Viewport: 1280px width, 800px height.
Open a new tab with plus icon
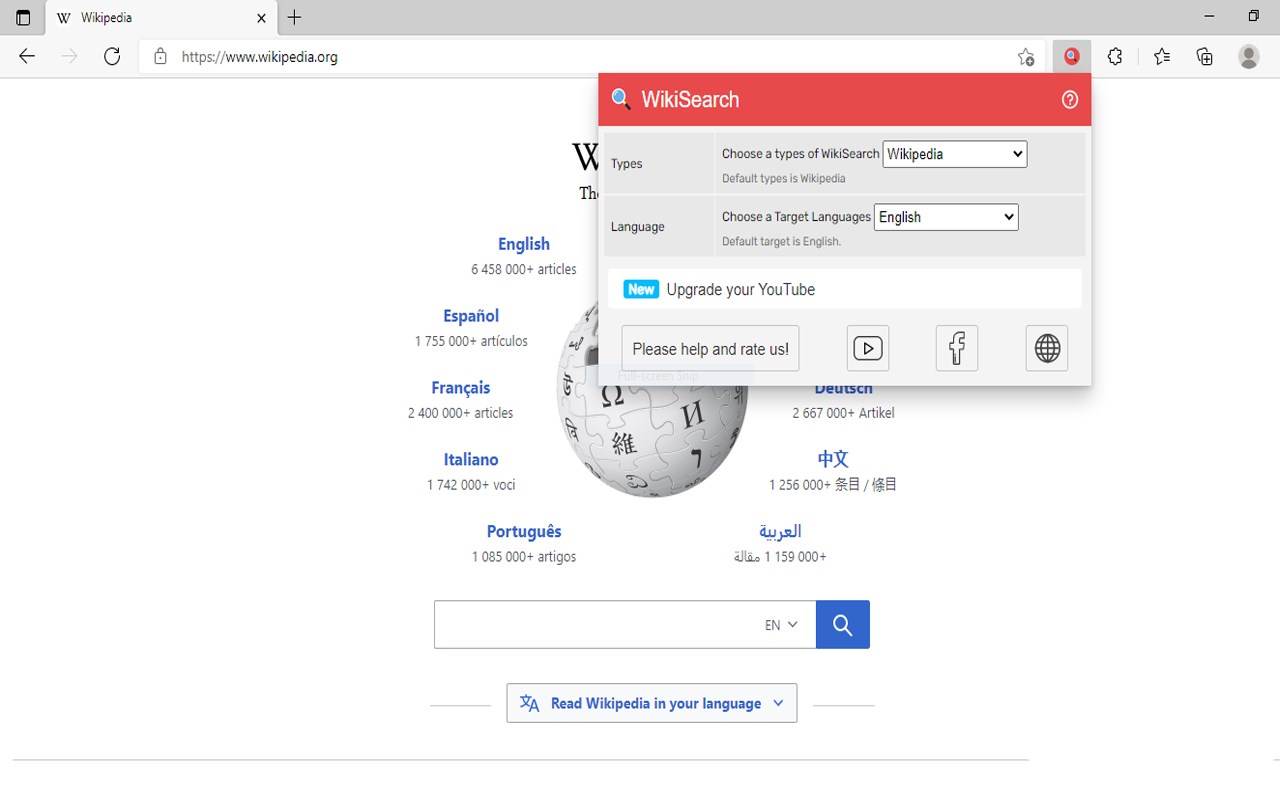coord(294,18)
